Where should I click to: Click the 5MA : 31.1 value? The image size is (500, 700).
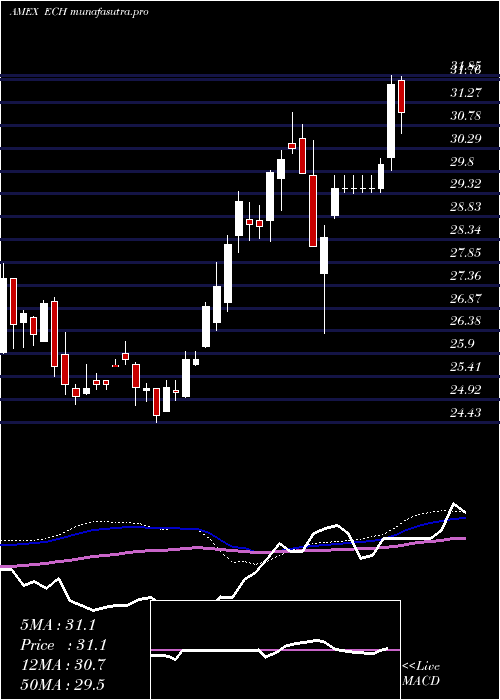pyautogui.click(x=58, y=625)
